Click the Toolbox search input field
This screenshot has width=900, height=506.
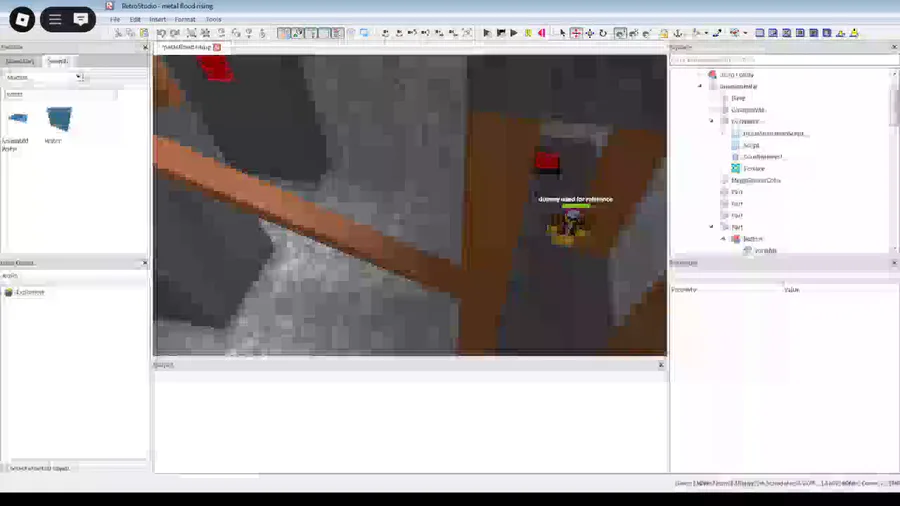click(60, 94)
